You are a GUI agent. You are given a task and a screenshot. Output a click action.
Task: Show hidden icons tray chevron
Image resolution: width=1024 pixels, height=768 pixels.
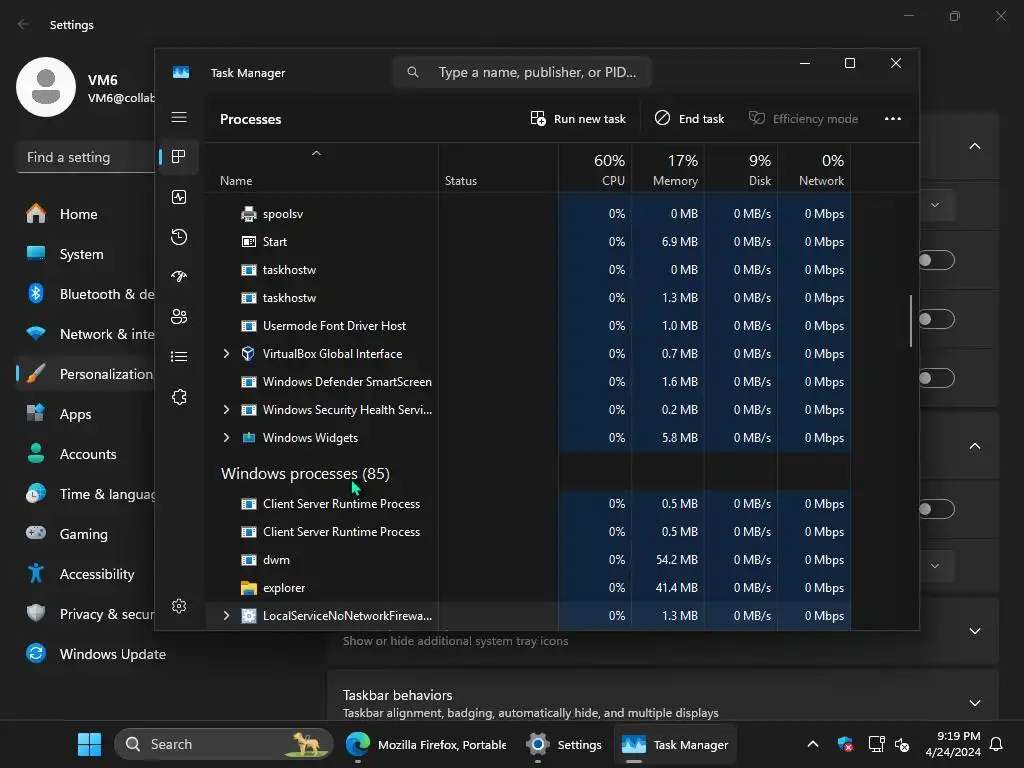pos(813,744)
